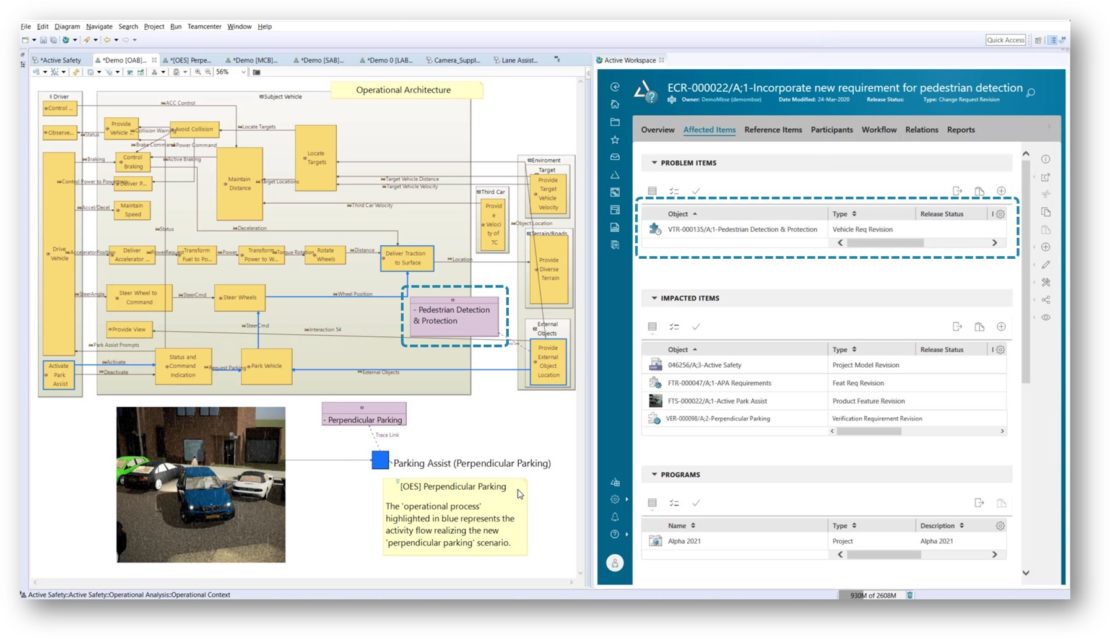Tick the select-all checkbox in Problem Items toolbar
Screen dimensions: 1110x639
[x=651, y=189]
